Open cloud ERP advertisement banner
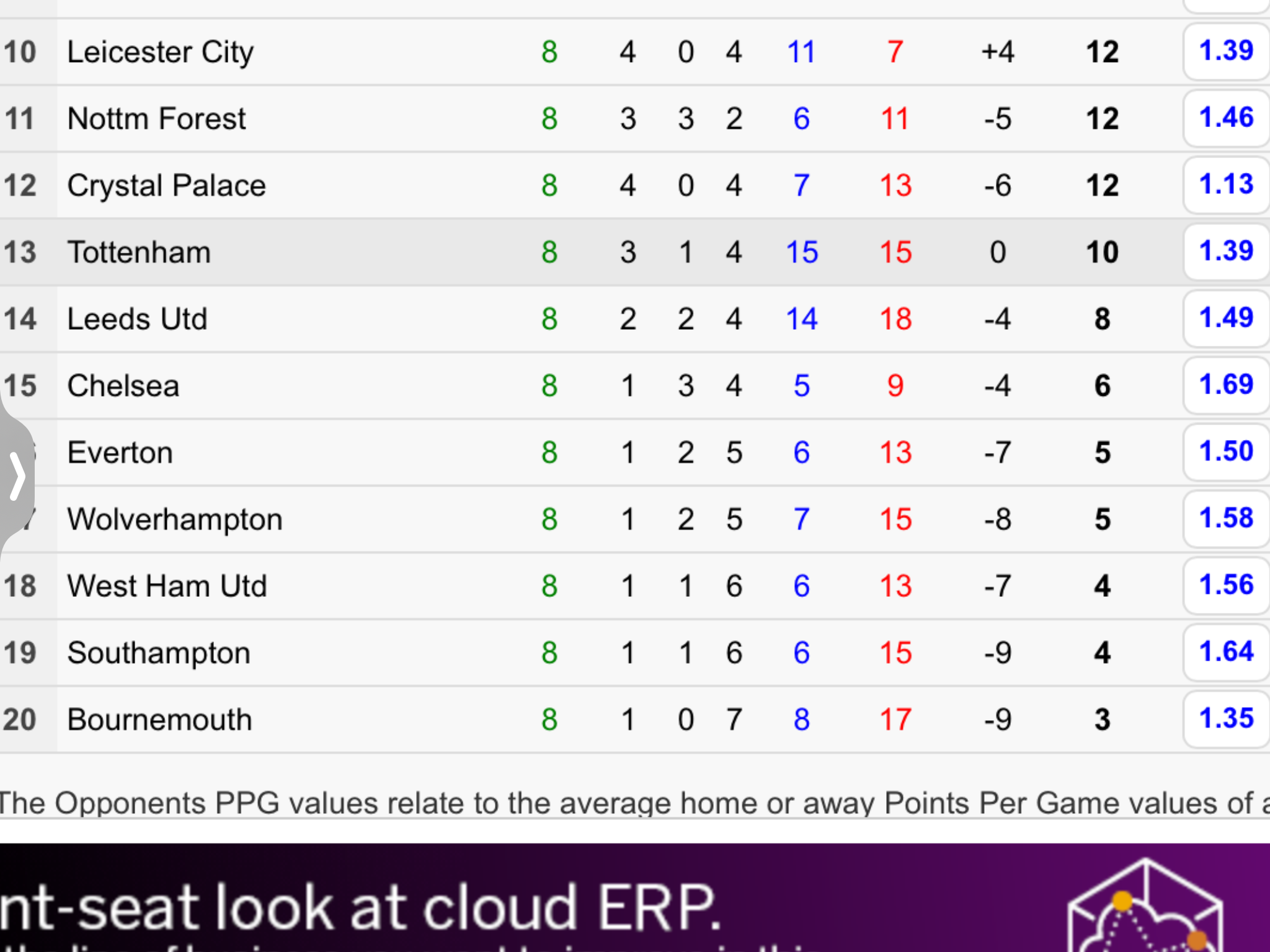The height and width of the screenshot is (952, 1270). [x=635, y=897]
